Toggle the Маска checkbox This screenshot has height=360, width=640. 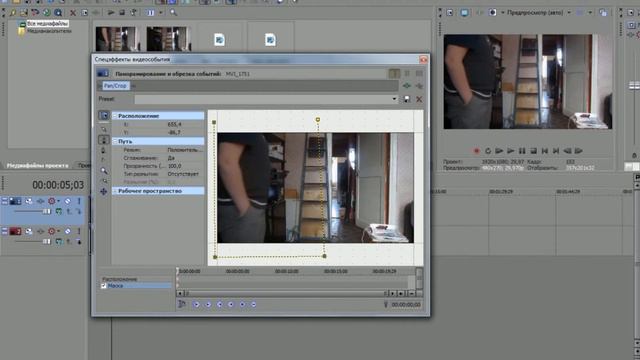pos(104,286)
